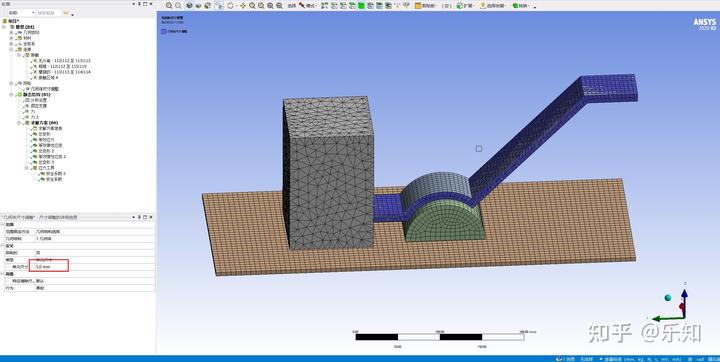Open the 名称 filter dropdown in the outline panel
This screenshot has height=362, width=720.
point(20,13)
